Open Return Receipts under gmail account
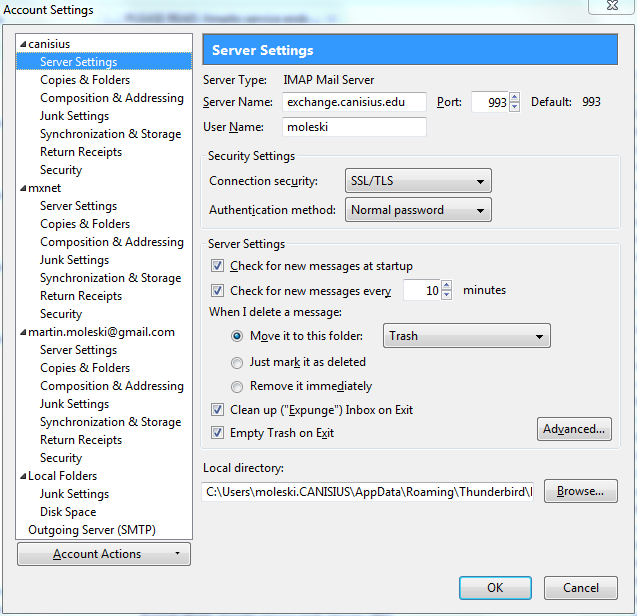This screenshot has height=616, width=637. click(x=81, y=440)
